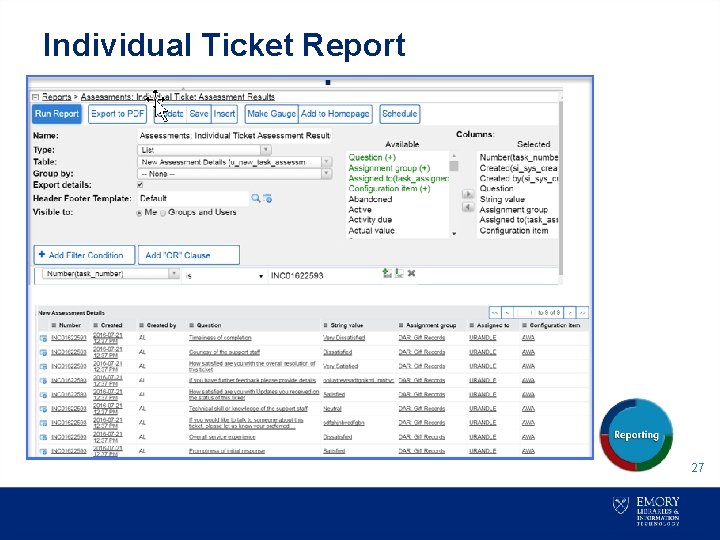Select 'Assignment group (+)' in Available list
Viewport: 720px width, 540px height.
click(x=389, y=168)
